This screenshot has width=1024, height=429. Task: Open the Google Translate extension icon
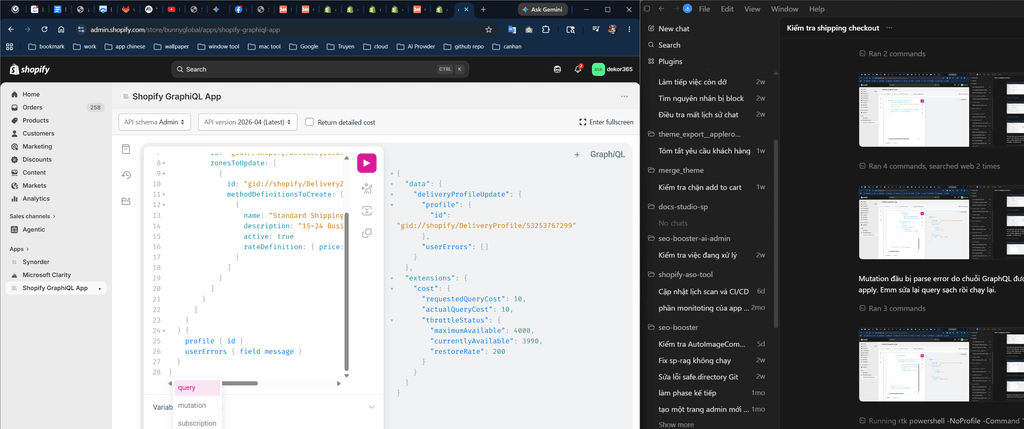tap(512, 29)
